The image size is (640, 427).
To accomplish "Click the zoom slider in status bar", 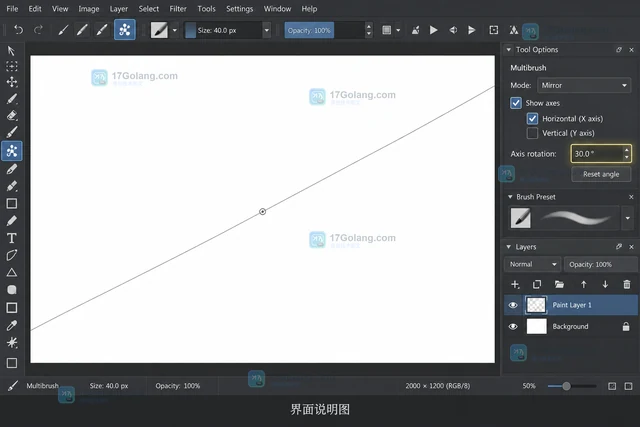I will [572, 386].
